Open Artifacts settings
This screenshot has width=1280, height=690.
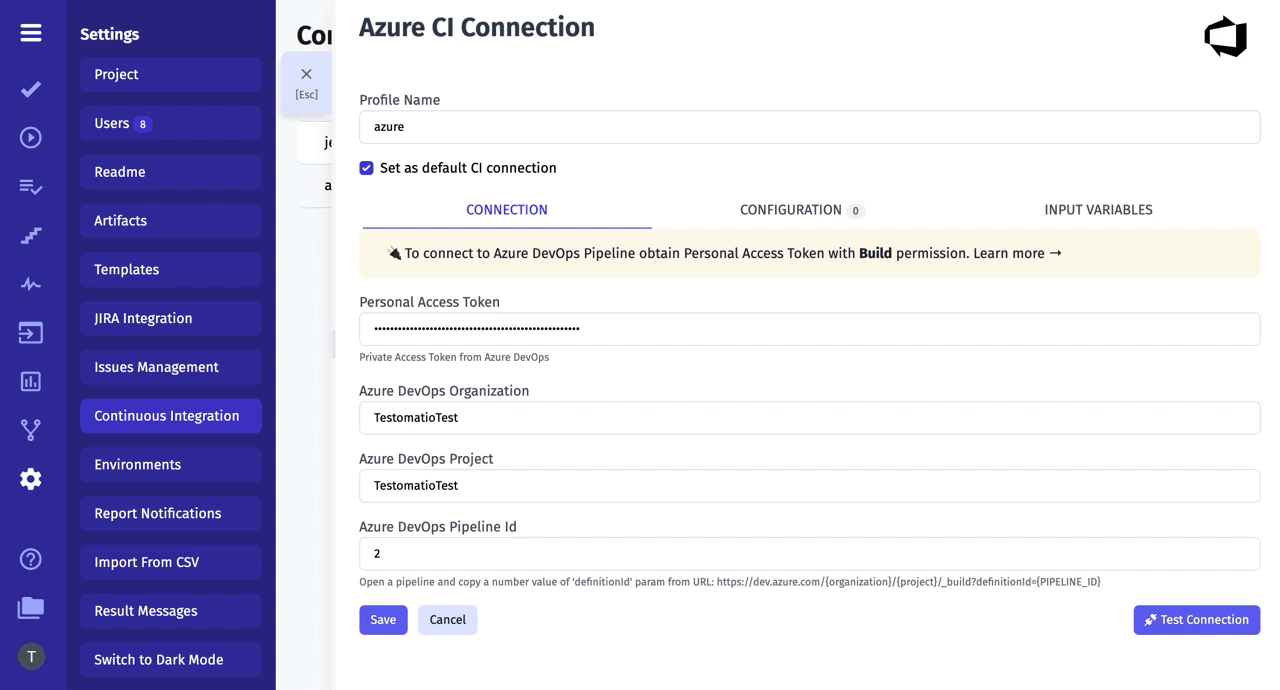pyautogui.click(x=171, y=221)
